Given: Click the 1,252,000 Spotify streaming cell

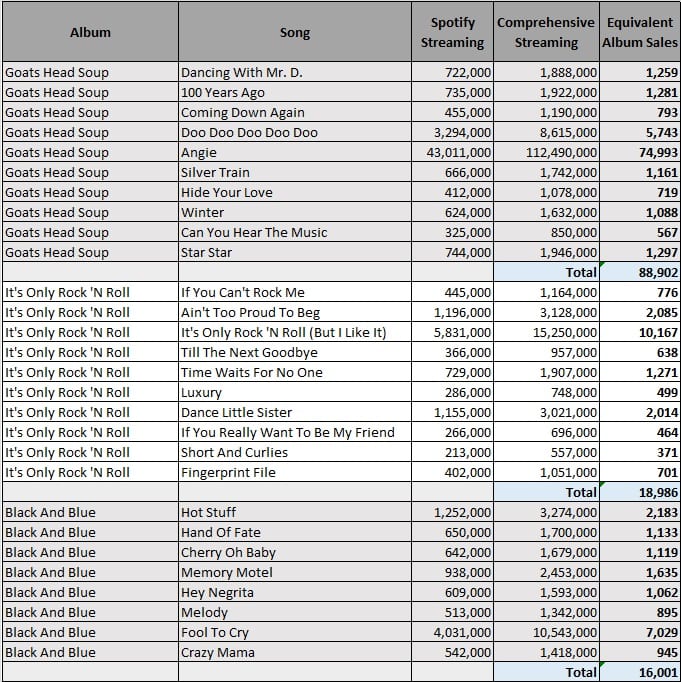Looking at the screenshot, I should pyautogui.click(x=452, y=512).
